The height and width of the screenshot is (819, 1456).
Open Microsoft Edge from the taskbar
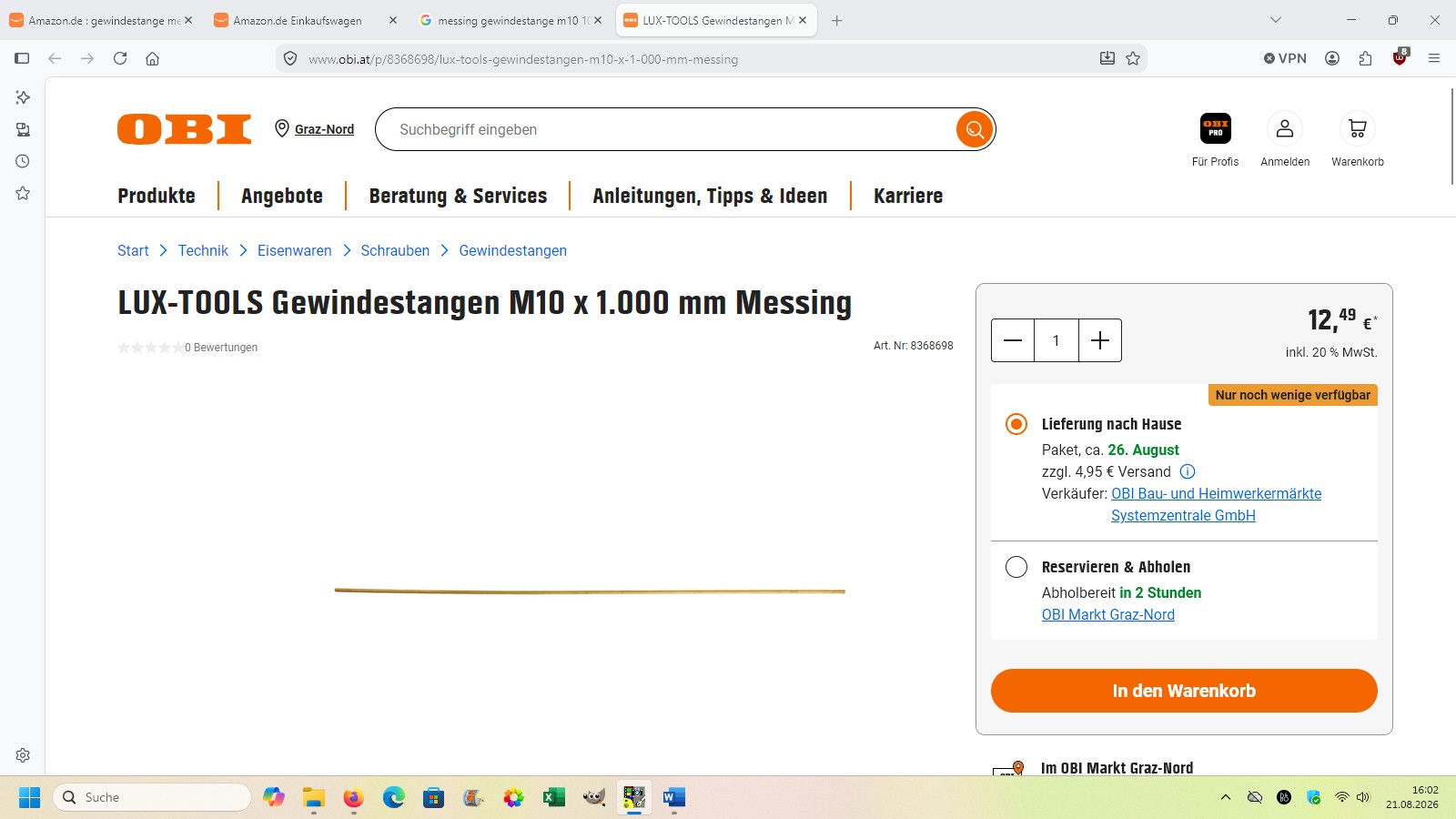coord(393,797)
